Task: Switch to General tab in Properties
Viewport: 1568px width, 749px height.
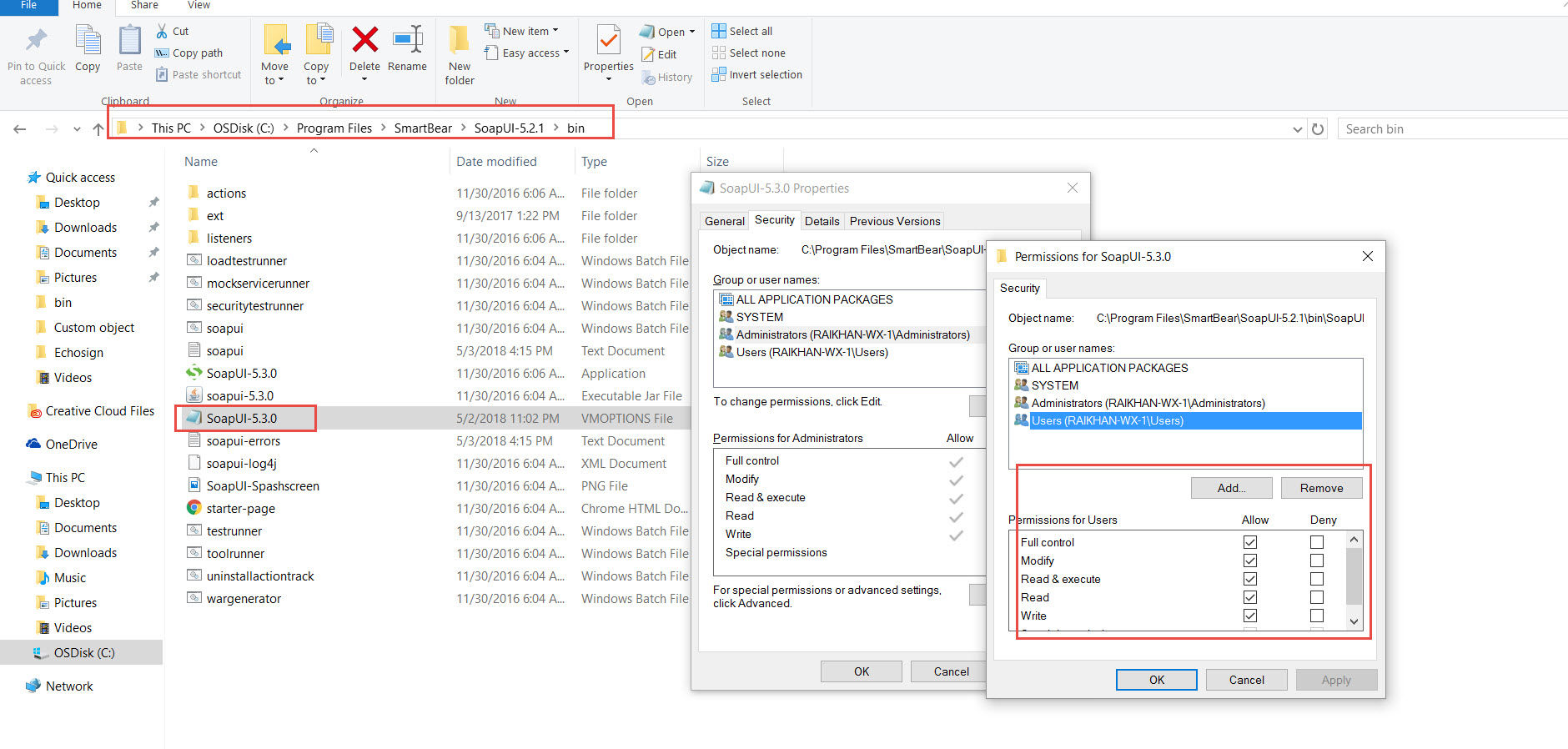Action: coord(724,221)
